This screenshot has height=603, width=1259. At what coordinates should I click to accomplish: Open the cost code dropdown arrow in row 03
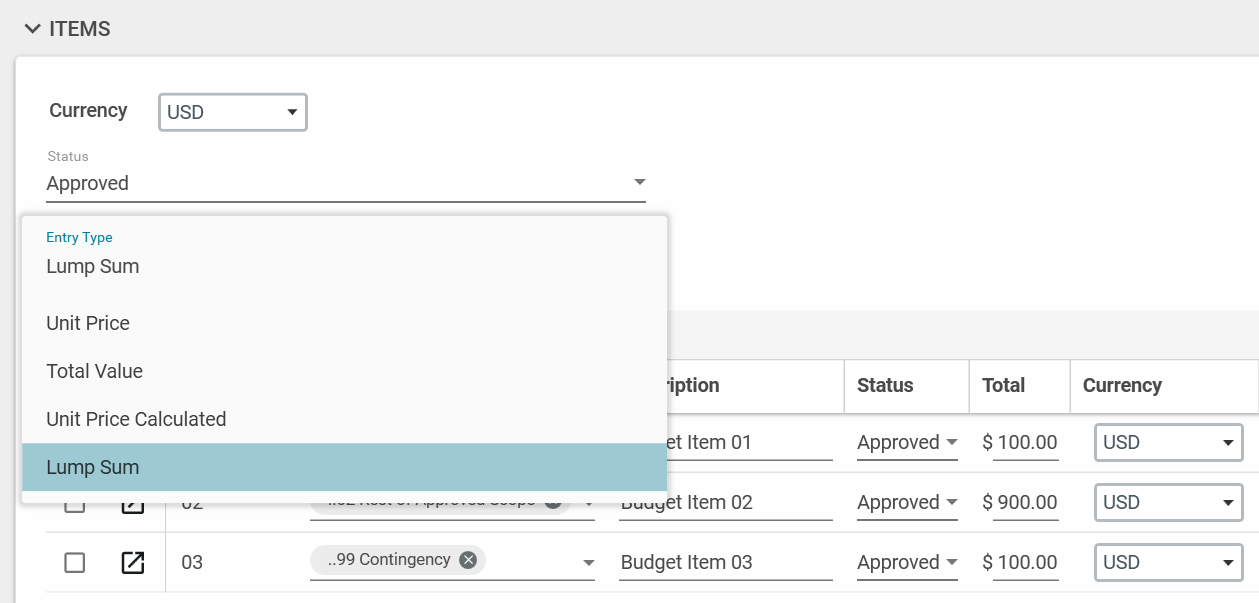click(589, 563)
